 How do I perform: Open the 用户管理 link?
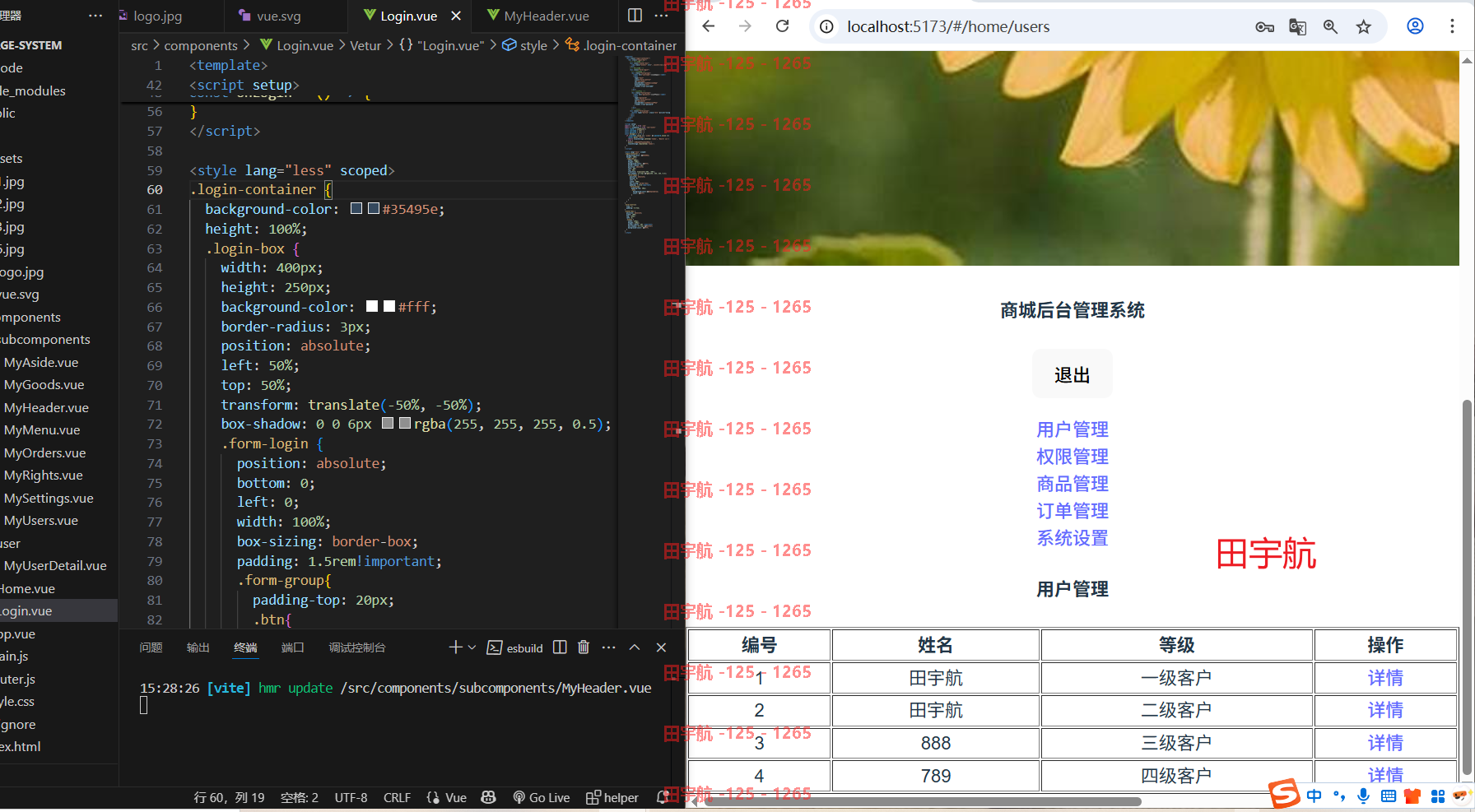pyautogui.click(x=1072, y=429)
